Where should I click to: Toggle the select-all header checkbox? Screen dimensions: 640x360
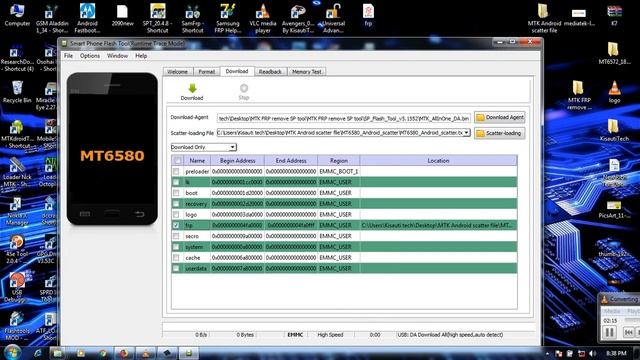point(178,161)
